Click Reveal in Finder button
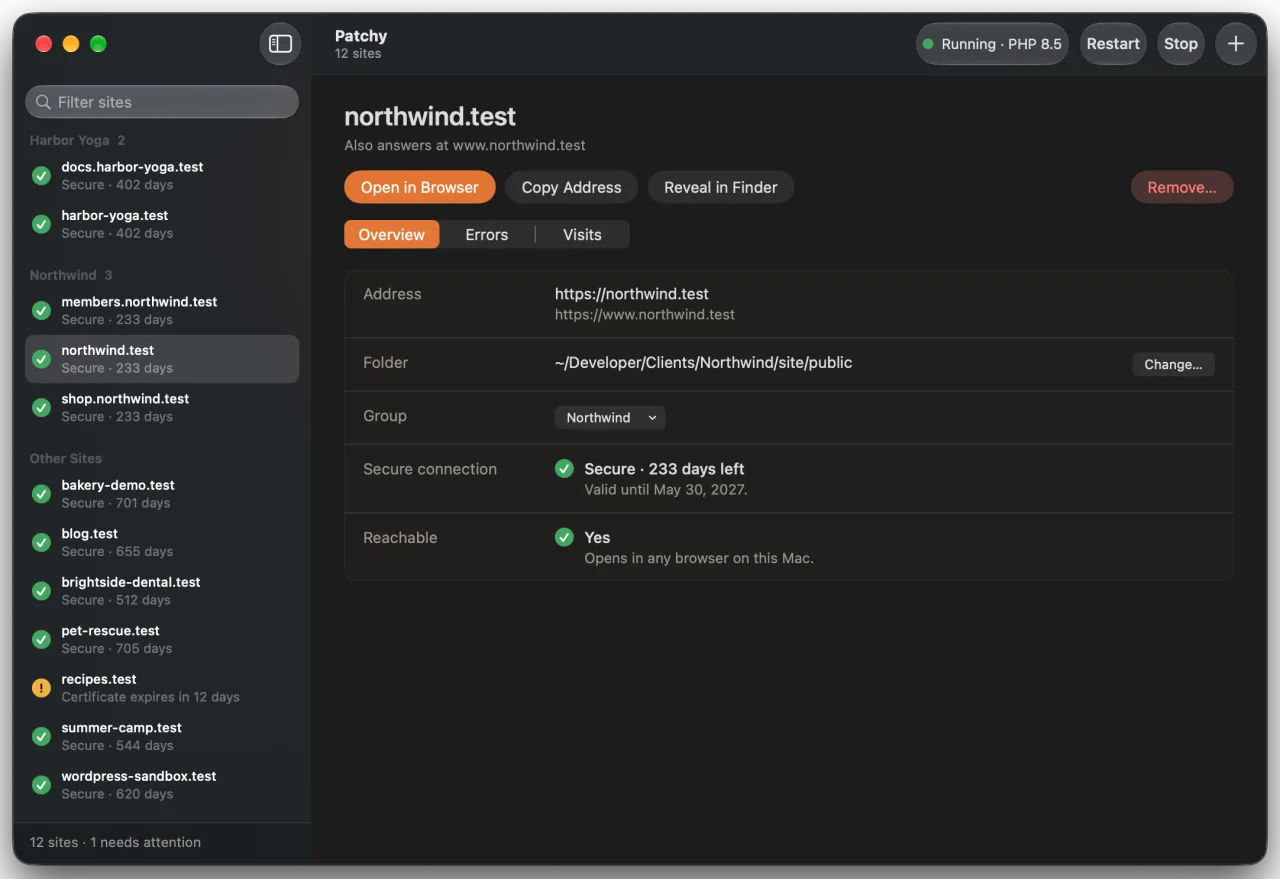This screenshot has height=879, width=1280. (721, 187)
